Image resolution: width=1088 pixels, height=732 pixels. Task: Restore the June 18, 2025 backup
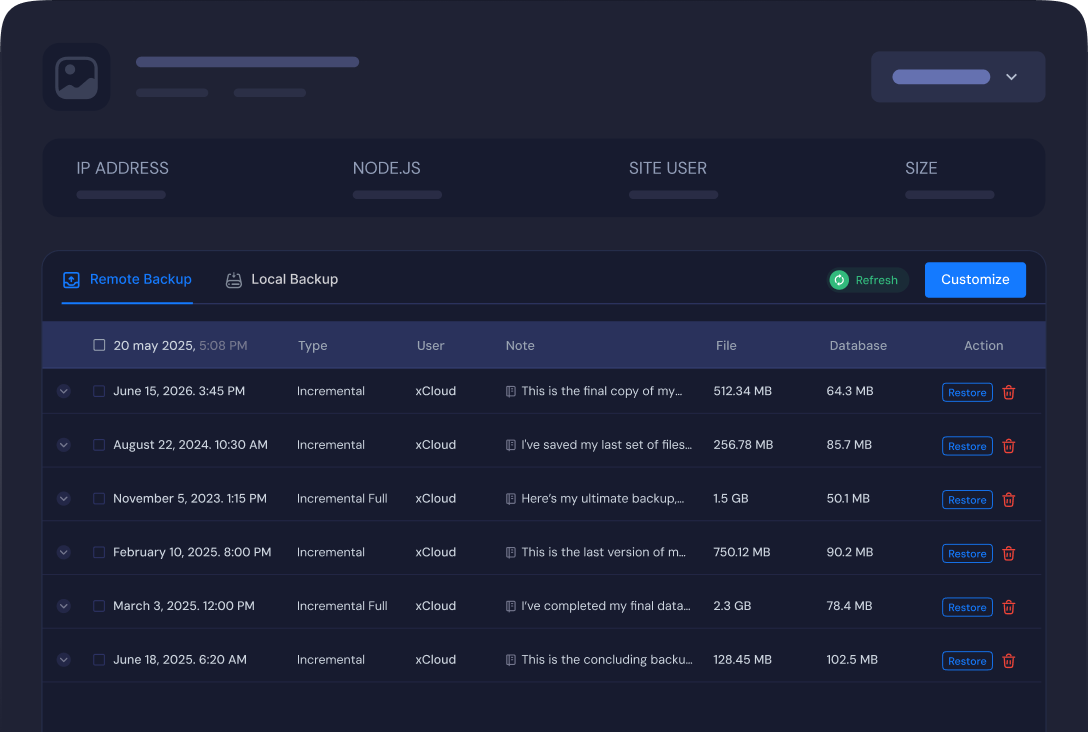pos(967,661)
